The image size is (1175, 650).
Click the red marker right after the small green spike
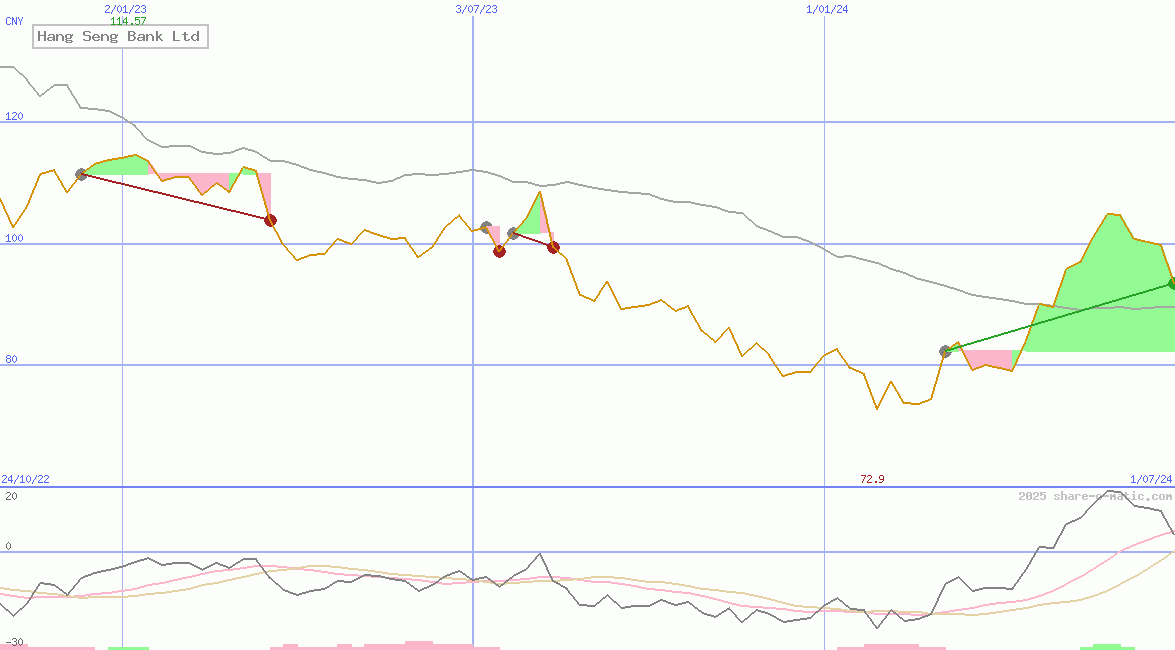(553, 247)
